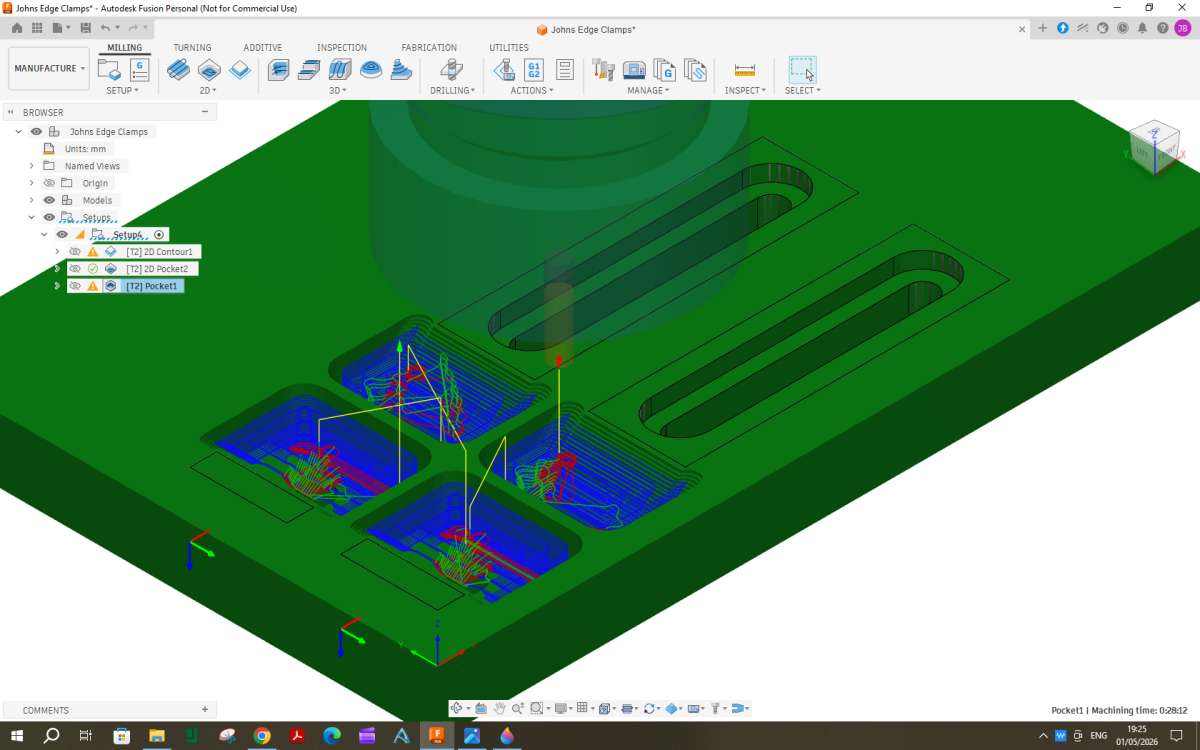Open the MANUFACTURE workspace dropdown
The image size is (1200, 750).
(x=49, y=68)
